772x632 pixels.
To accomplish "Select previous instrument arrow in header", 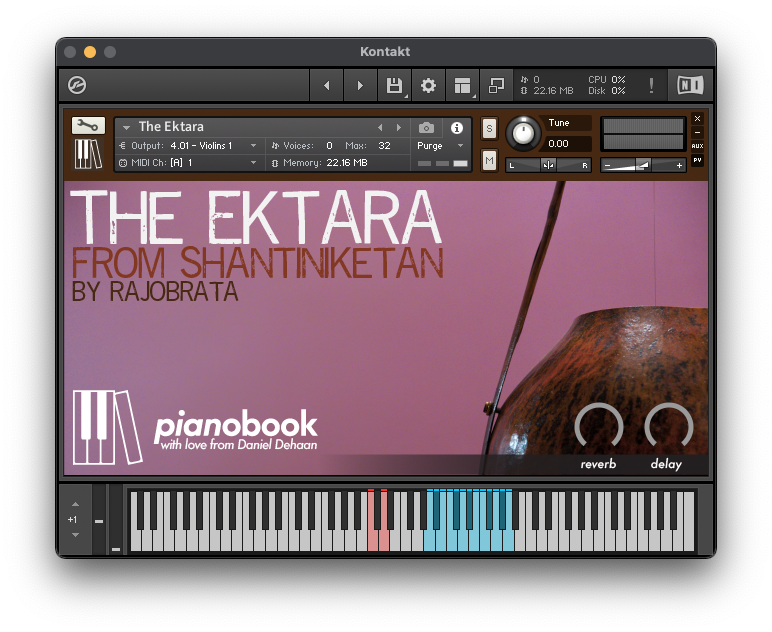I will pos(380,127).
